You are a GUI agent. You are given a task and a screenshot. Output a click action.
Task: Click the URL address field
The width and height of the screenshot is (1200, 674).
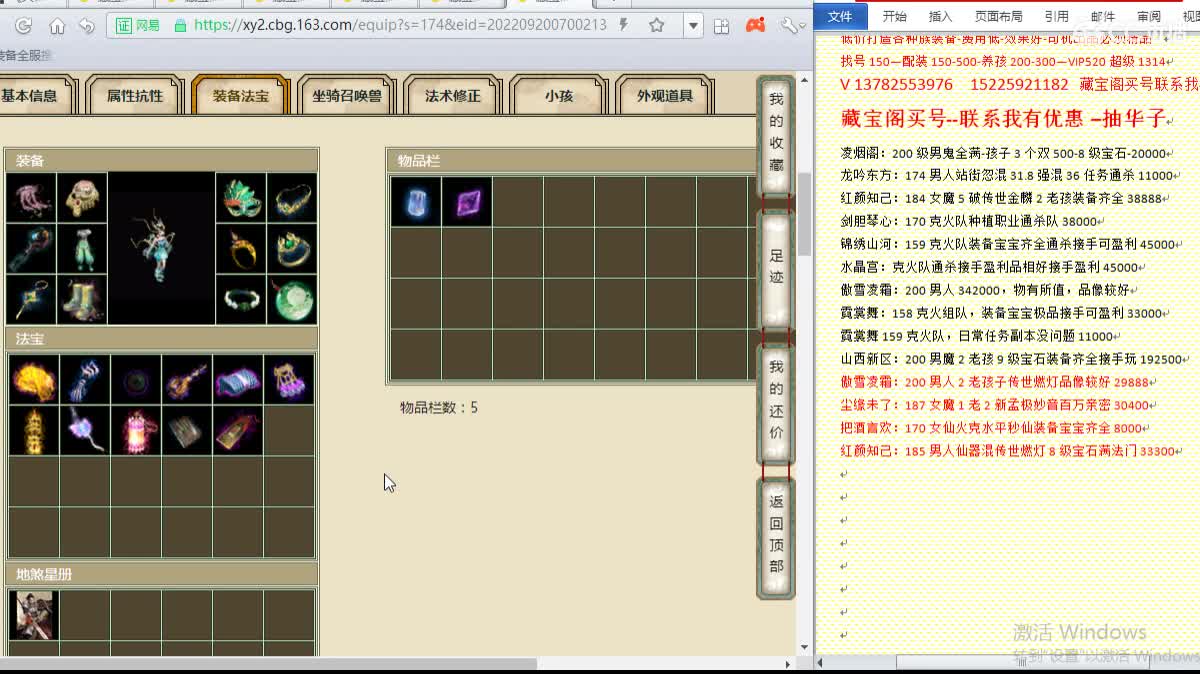pyautogui.click(x=400, y=25)
